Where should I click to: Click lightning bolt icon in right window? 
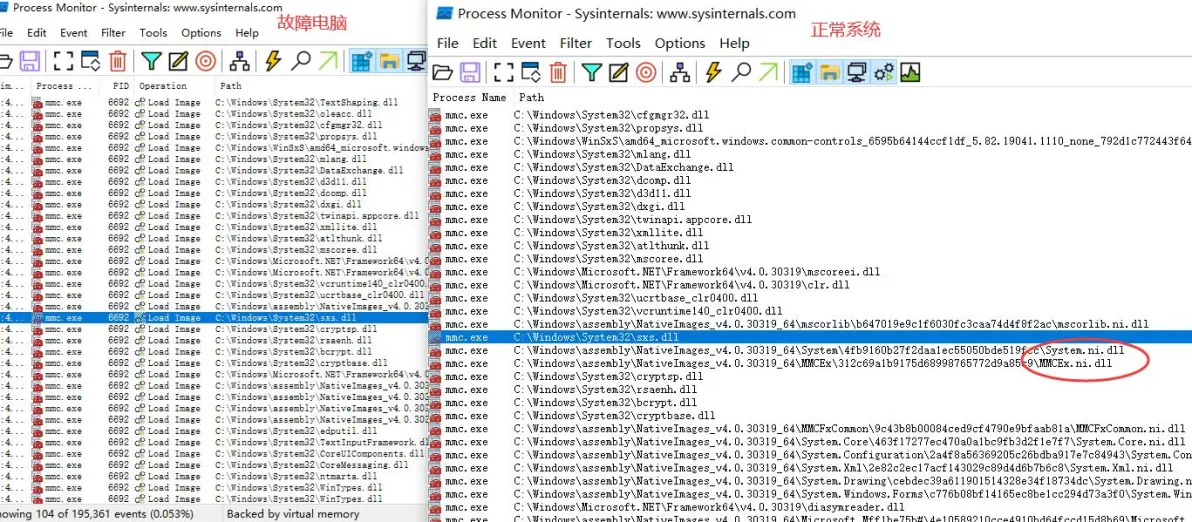(713, 72)
